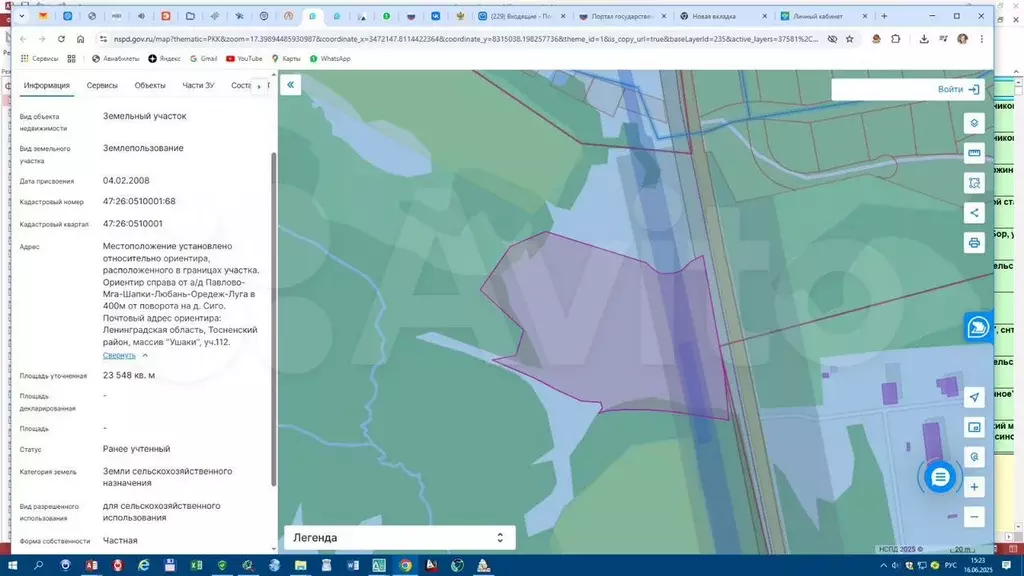1024x576 pixels.
Task: Bookmark this page with star icon
Action: click(x=850, y=39)
